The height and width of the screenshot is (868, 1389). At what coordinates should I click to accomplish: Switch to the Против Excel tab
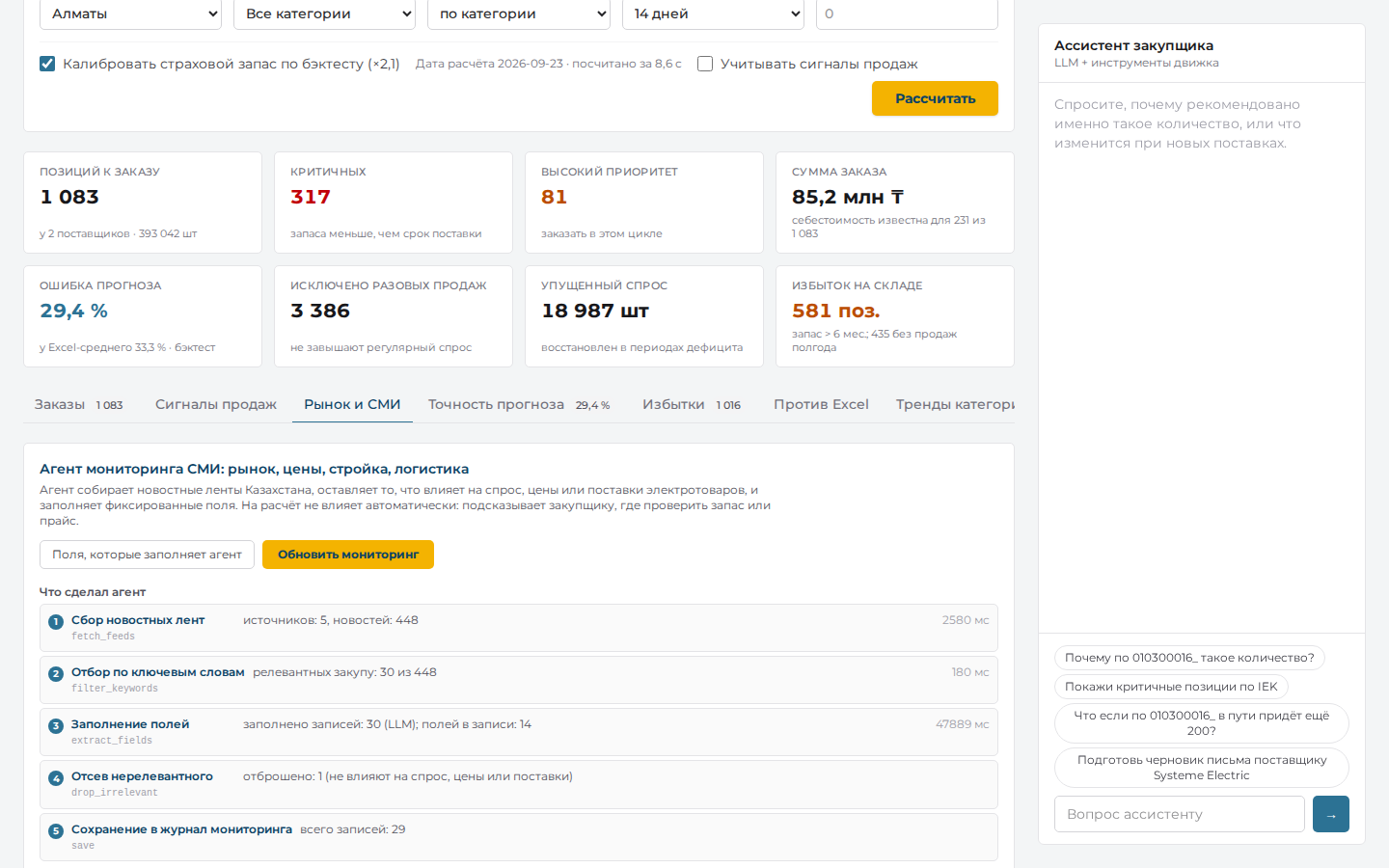(x=821, y=404)
